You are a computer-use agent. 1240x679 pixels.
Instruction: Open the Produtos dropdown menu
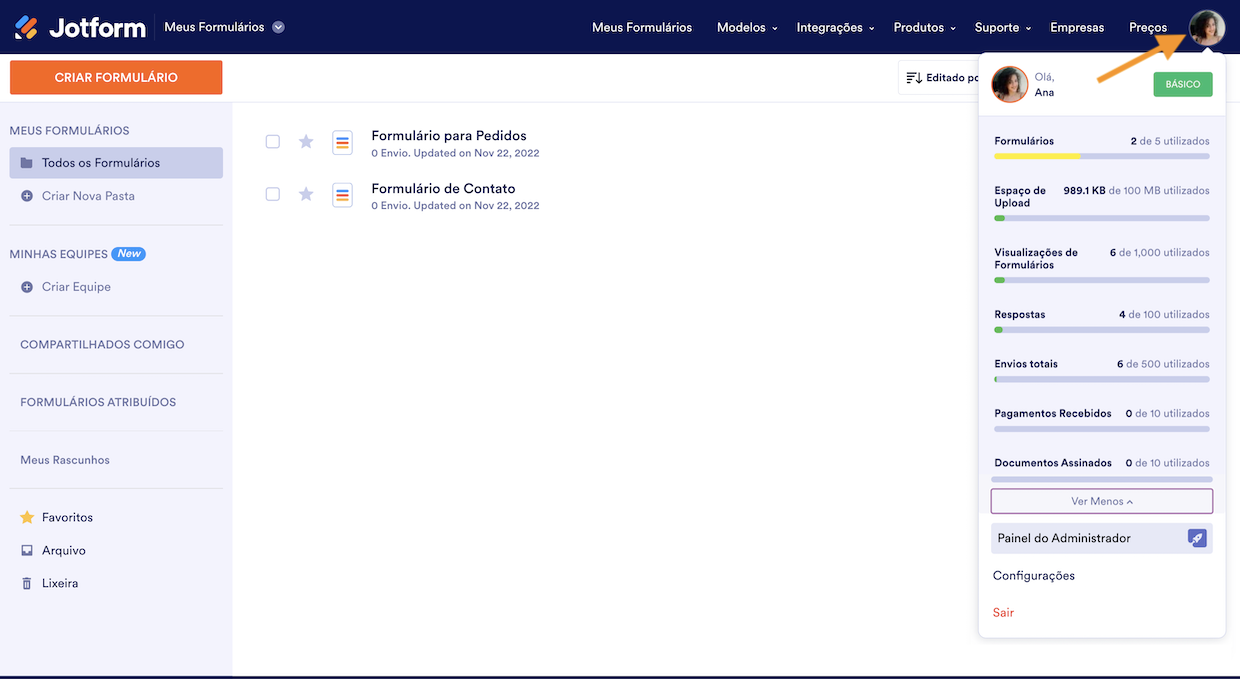[x=925, y=27]
